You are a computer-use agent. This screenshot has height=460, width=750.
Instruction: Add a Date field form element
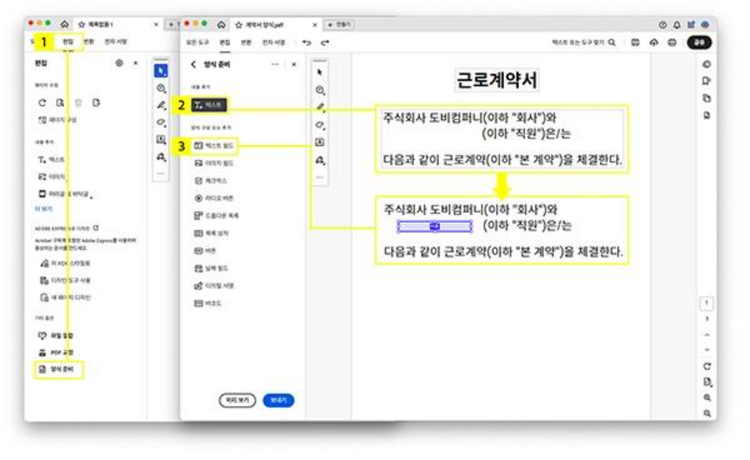point(211,268)
